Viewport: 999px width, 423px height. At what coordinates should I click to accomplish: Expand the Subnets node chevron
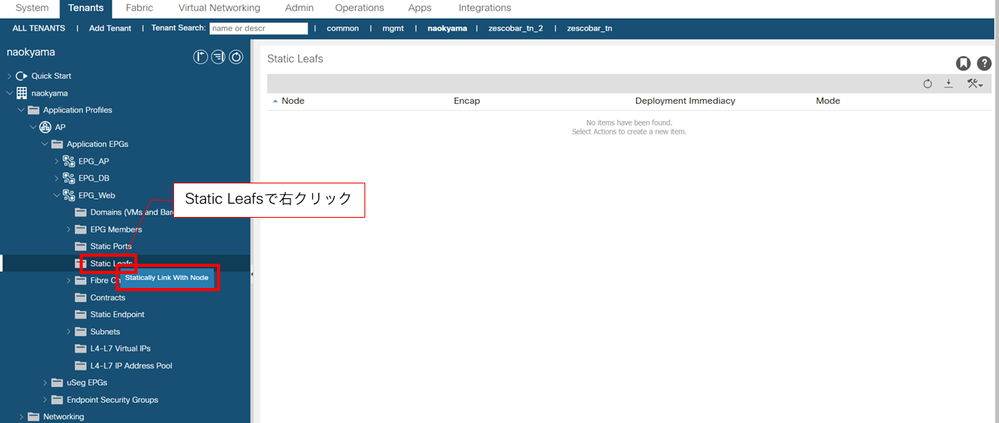click(x=68, y=332)
